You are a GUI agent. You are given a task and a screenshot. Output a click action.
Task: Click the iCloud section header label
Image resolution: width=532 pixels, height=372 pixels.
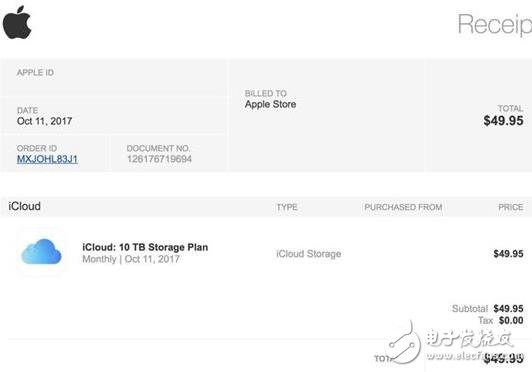(x=24, y=206)
